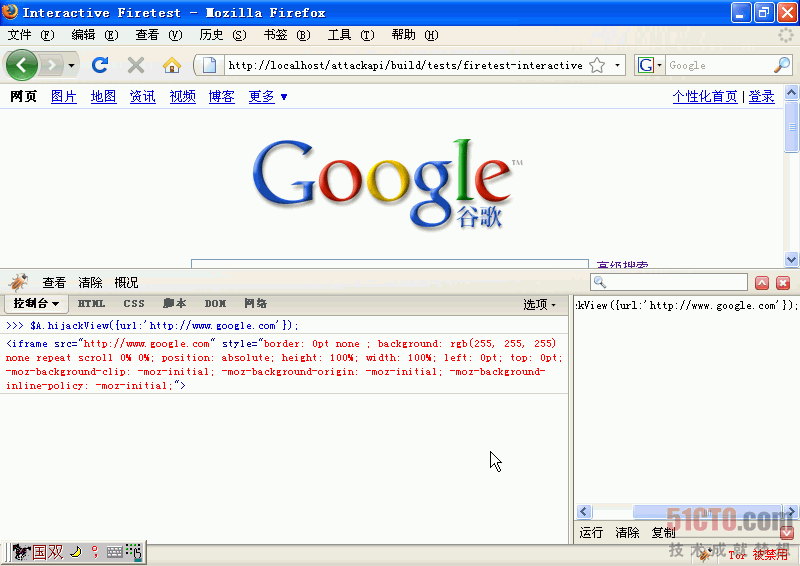Bookmark this page with the star icon
800x566 pixels.
tap(597, 65)
